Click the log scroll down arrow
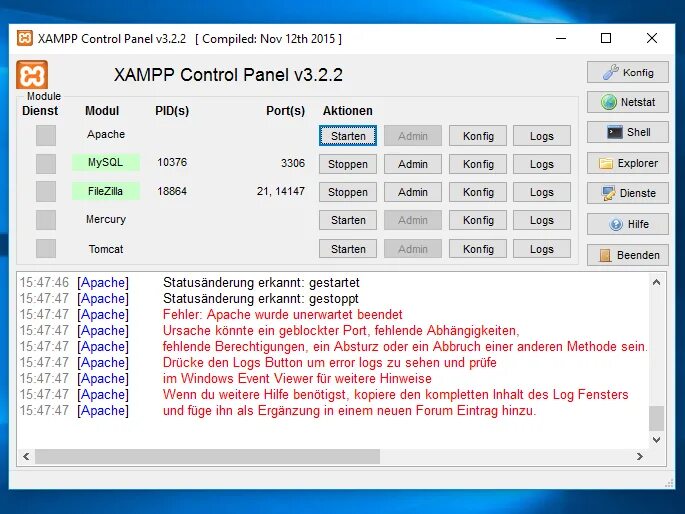This screenshot has height=514, width=685. [x=656, y=440]
